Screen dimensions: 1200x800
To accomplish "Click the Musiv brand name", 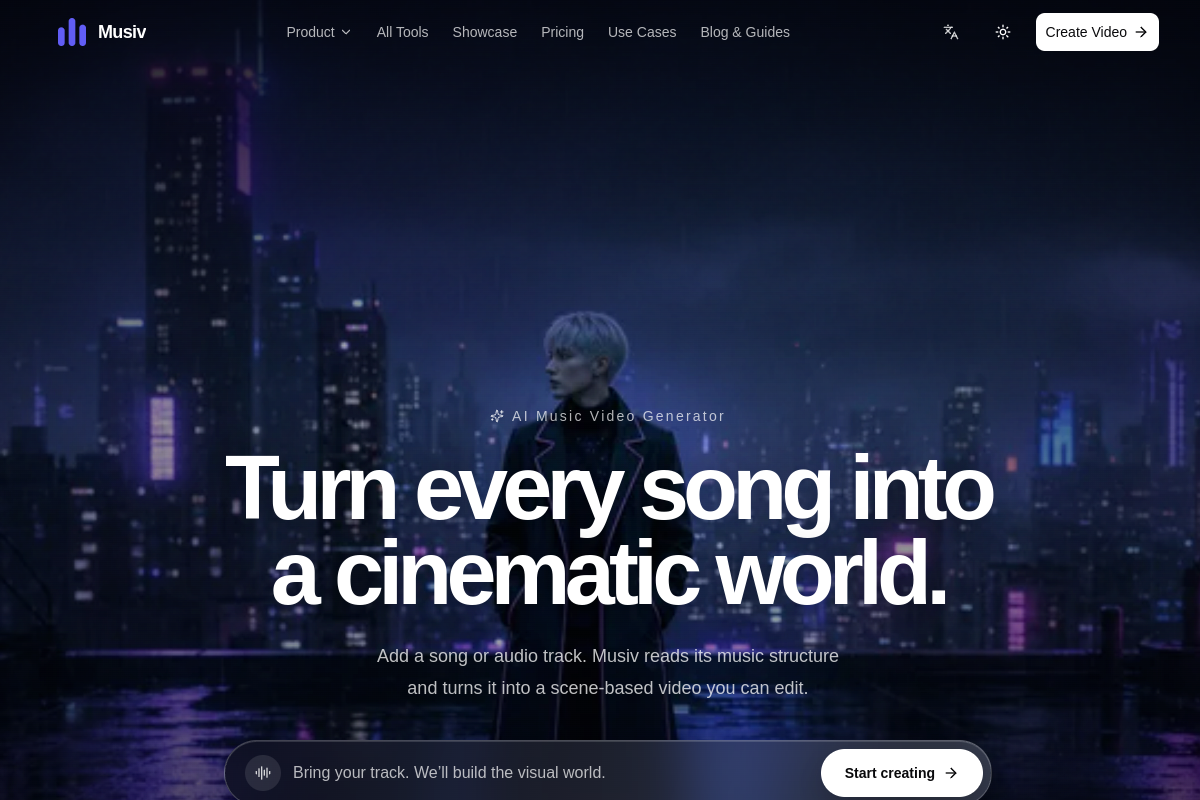I will pos(122,32).
